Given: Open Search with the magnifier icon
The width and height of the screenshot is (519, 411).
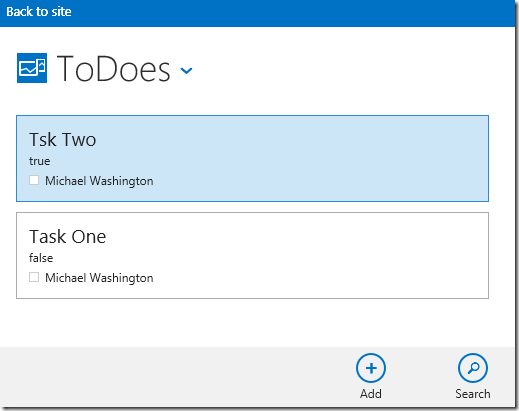Looking at the screenshot, I should [x=473, y=368].
